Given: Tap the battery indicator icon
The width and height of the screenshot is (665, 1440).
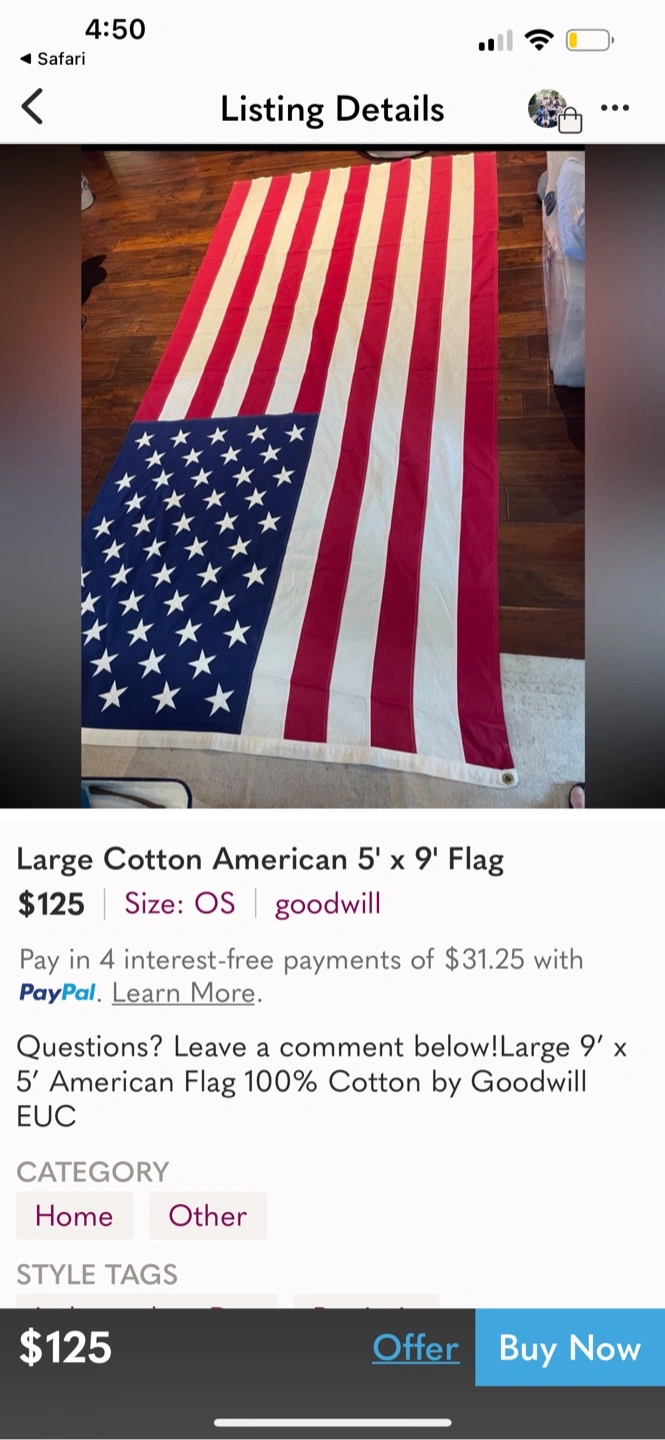Looking at the screenshot, I should (590, 41).
